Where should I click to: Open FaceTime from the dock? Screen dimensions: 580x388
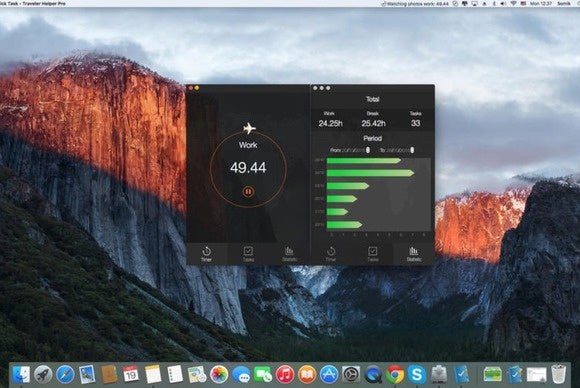click(263, 374)
